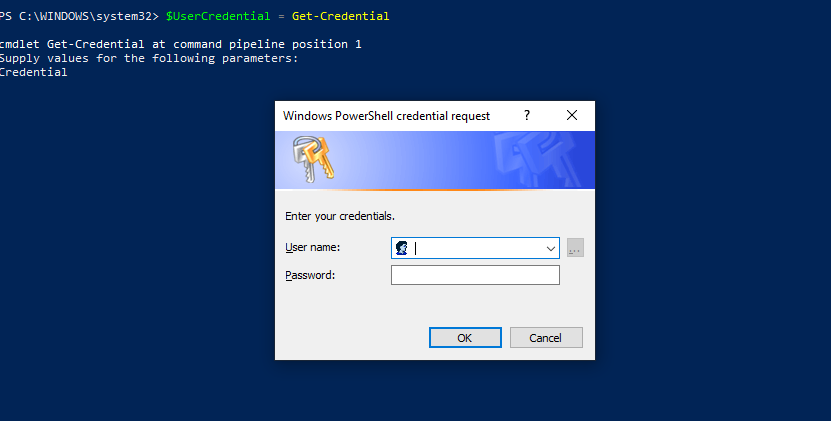831x421 pixels.
Task: Dismiss dialog with the Cancel button
Action: [546, 338]
